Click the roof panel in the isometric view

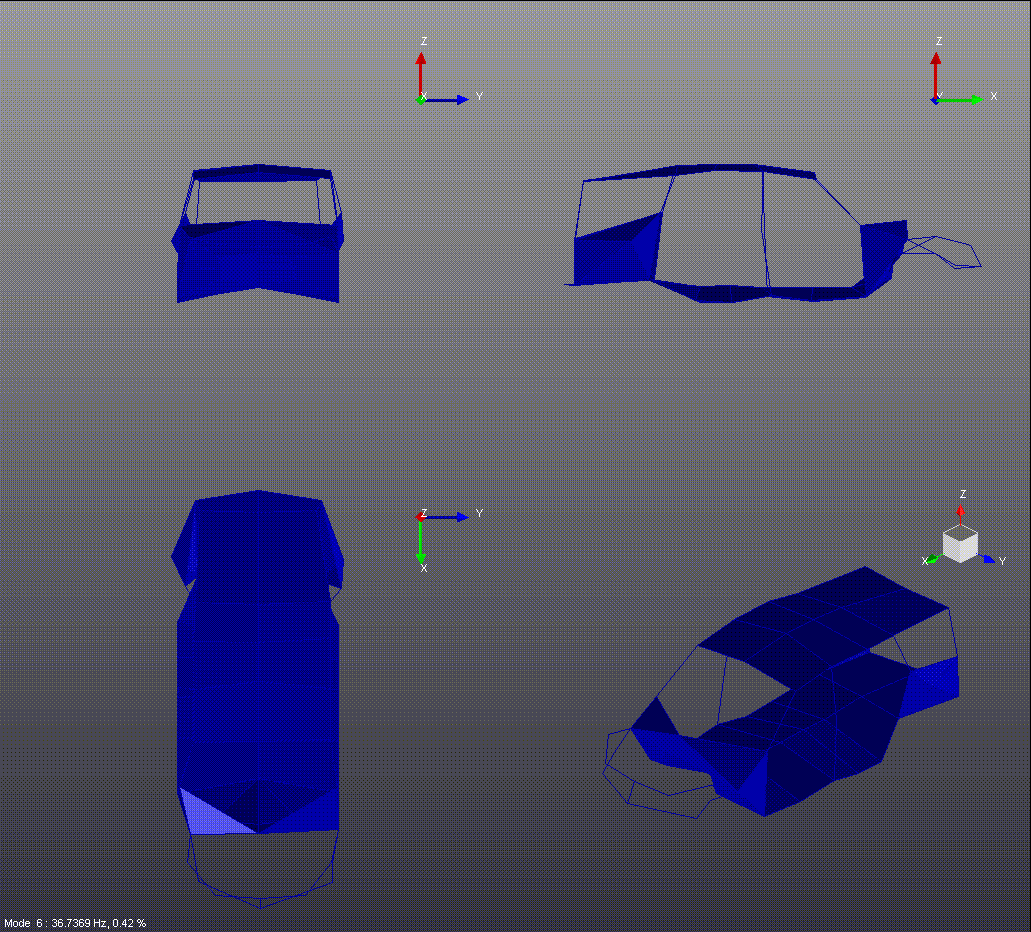(x=822, y=615)
